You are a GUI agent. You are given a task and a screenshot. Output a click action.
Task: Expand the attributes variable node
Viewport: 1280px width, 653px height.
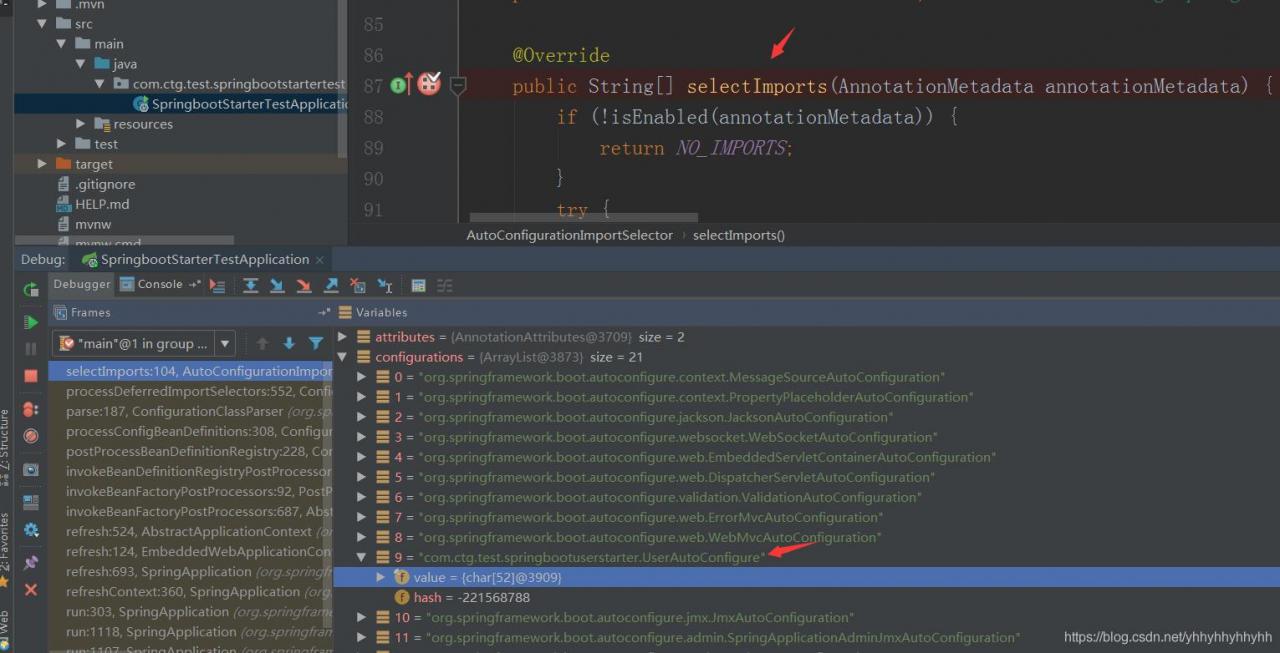click(343, 337)
